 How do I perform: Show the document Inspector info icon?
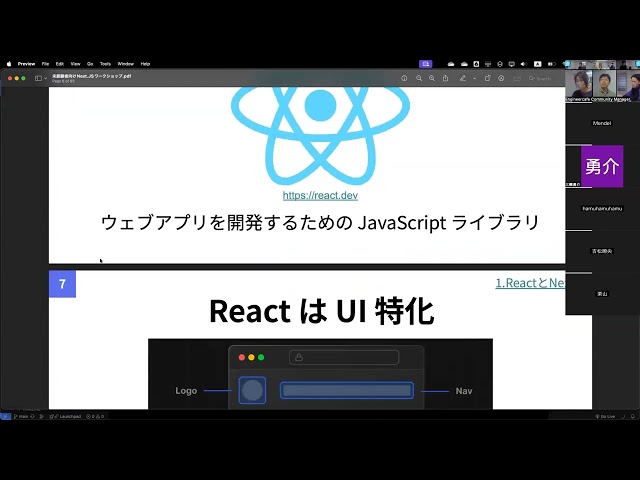tap(404, 78)
